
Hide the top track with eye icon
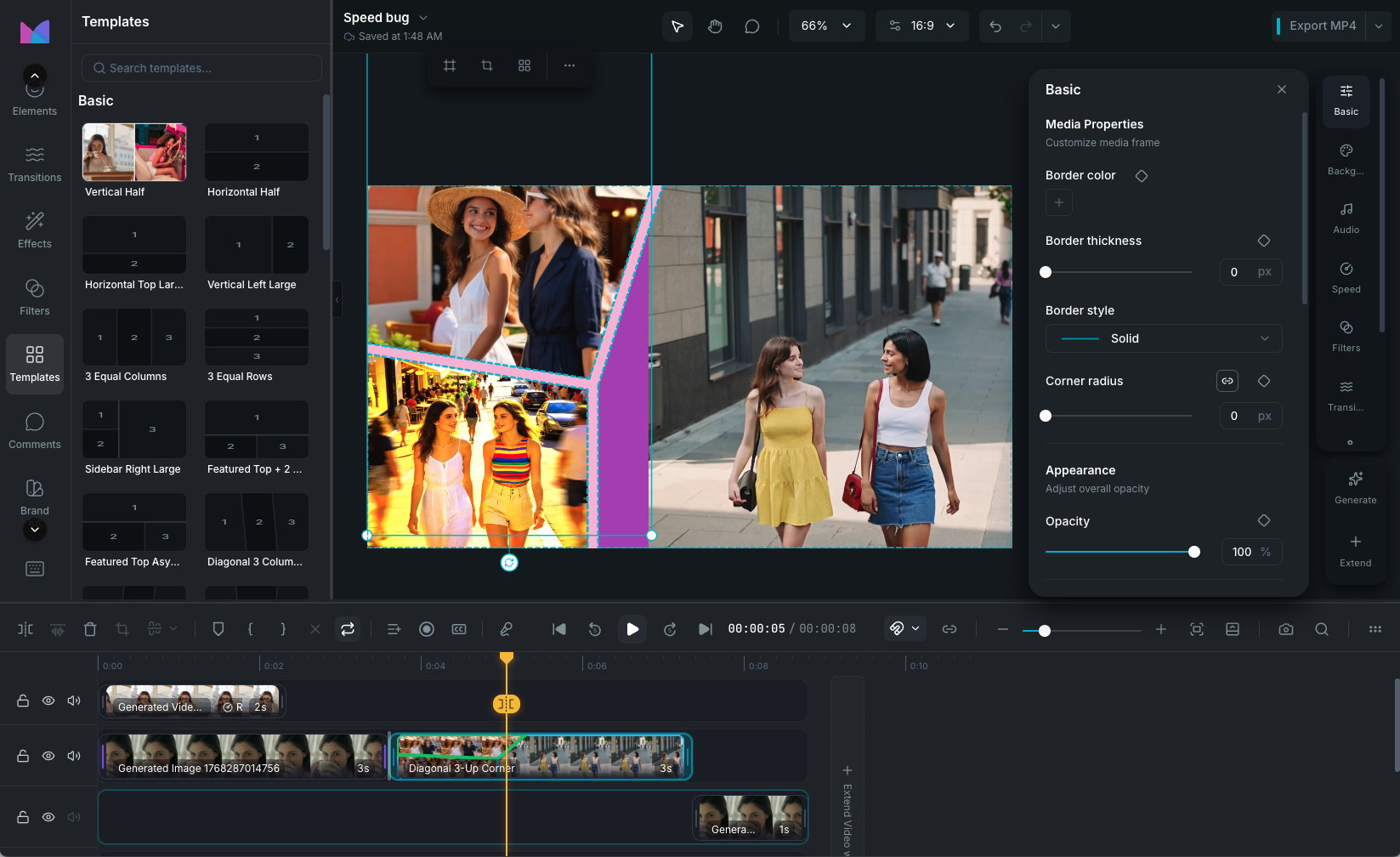pyautogui.click(x=48, y=701)
